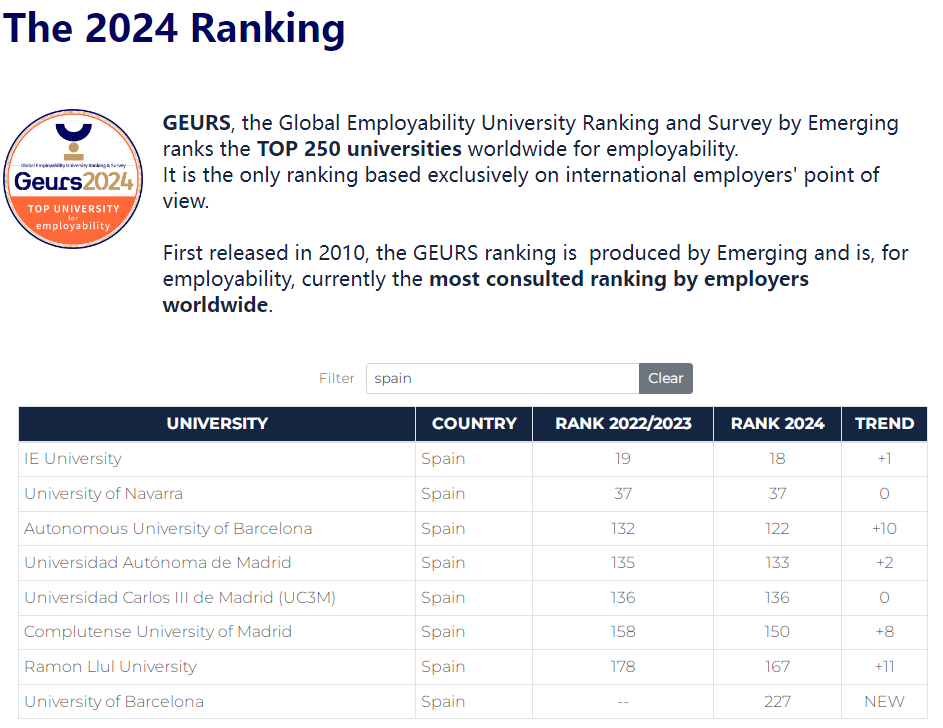
Task: Click Universidad Autónoma de Madrid entry
Action: click(x=158, y=563)
